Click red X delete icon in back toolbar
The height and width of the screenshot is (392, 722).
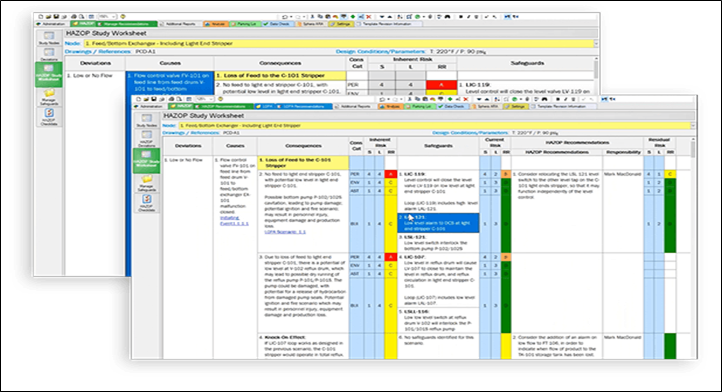coord(368,17)
